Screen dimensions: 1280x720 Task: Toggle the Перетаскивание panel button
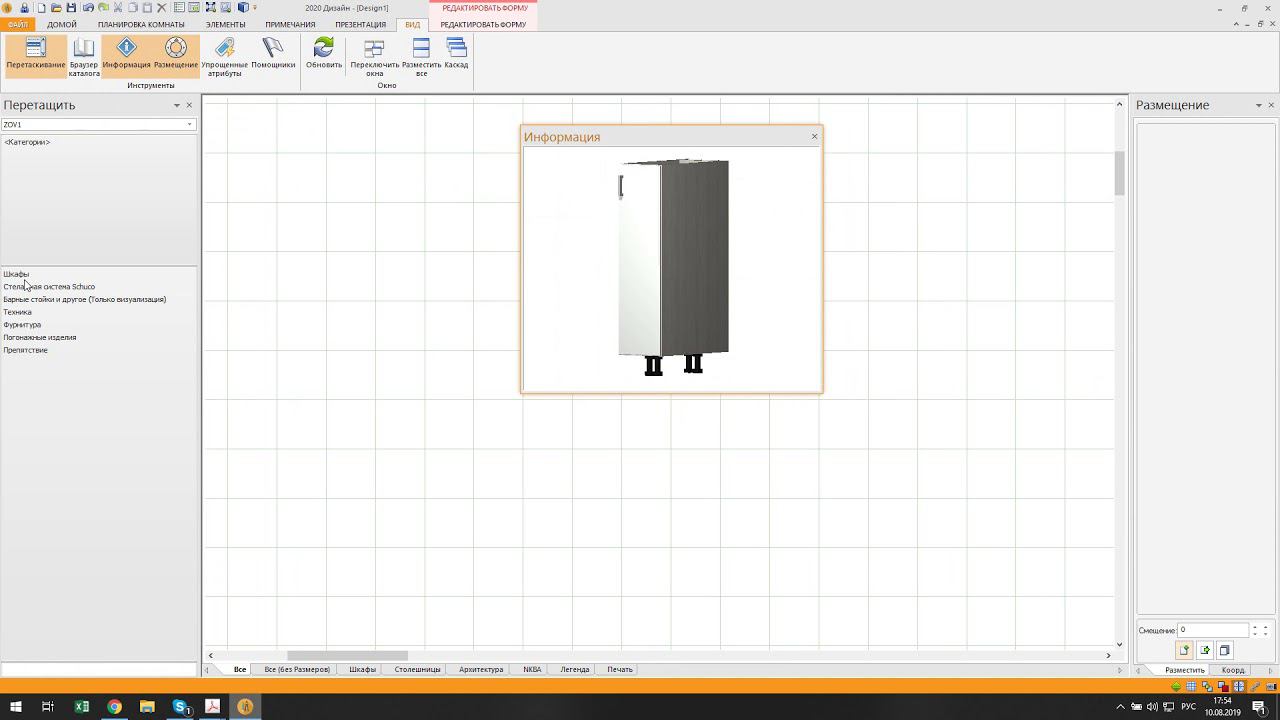[36, 54]
